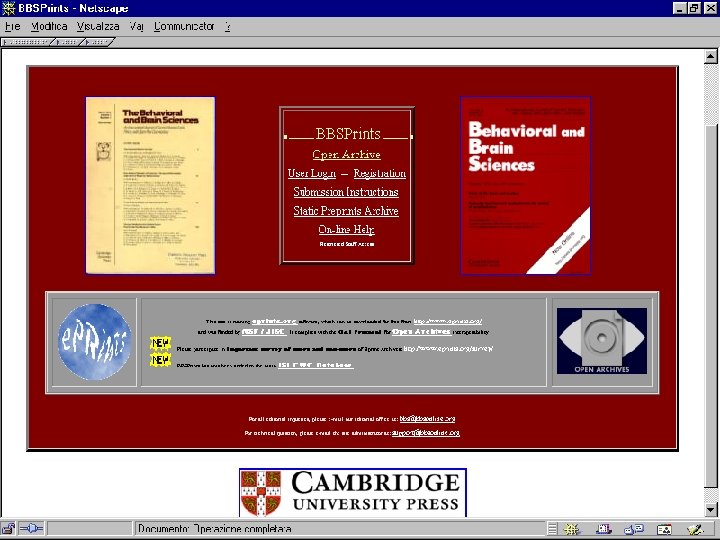Click the vertical scrollbar thumb

coord(710,306)
